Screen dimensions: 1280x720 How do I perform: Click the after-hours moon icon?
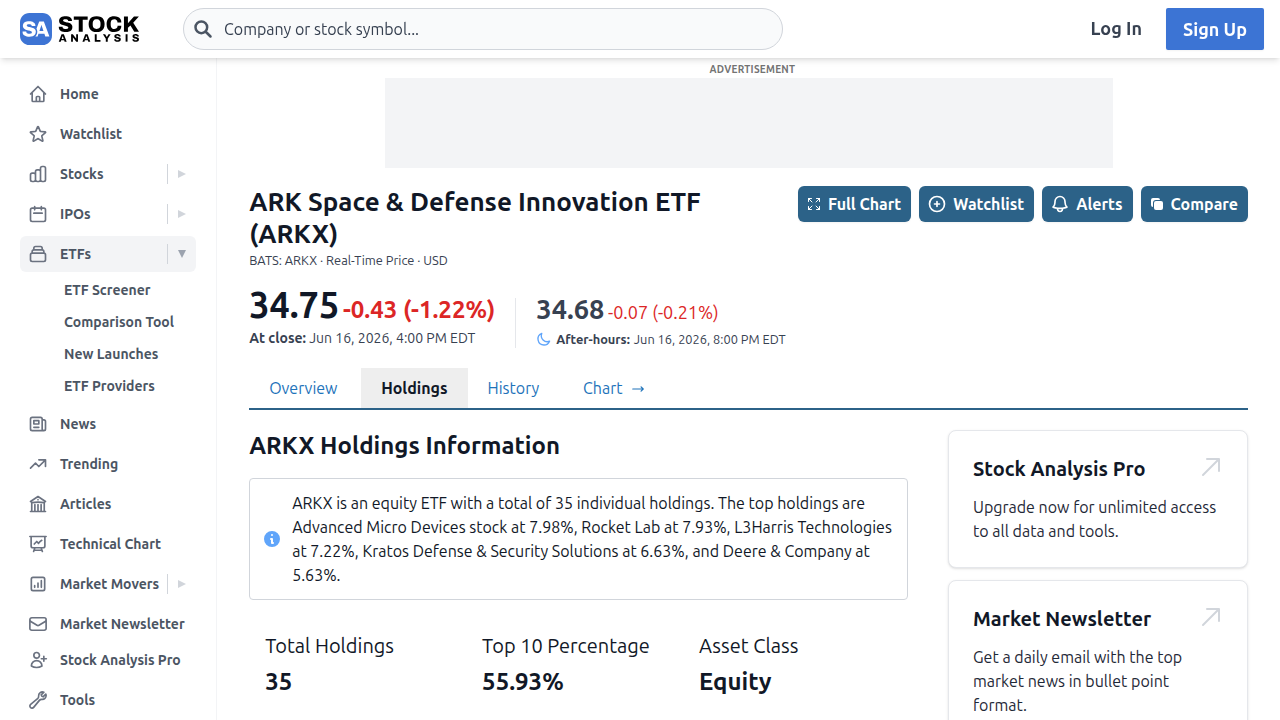click(544, 339)
